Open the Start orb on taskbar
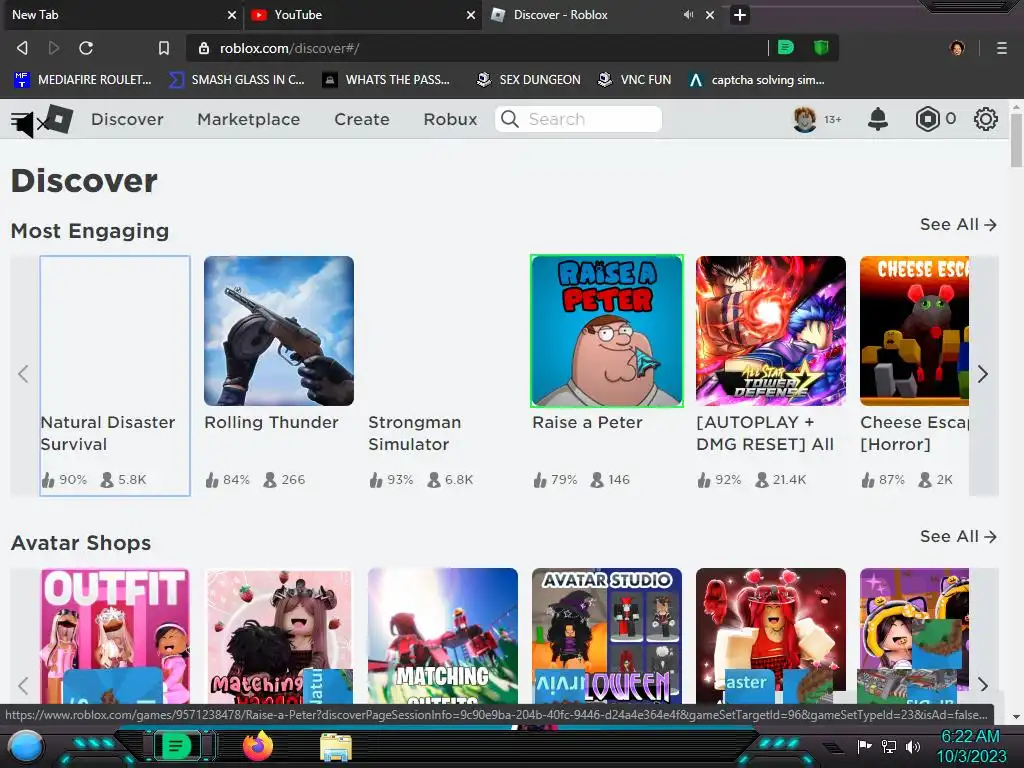This screenshot has height=768, width=1024. pyautogui.click(x=25, y=746)
